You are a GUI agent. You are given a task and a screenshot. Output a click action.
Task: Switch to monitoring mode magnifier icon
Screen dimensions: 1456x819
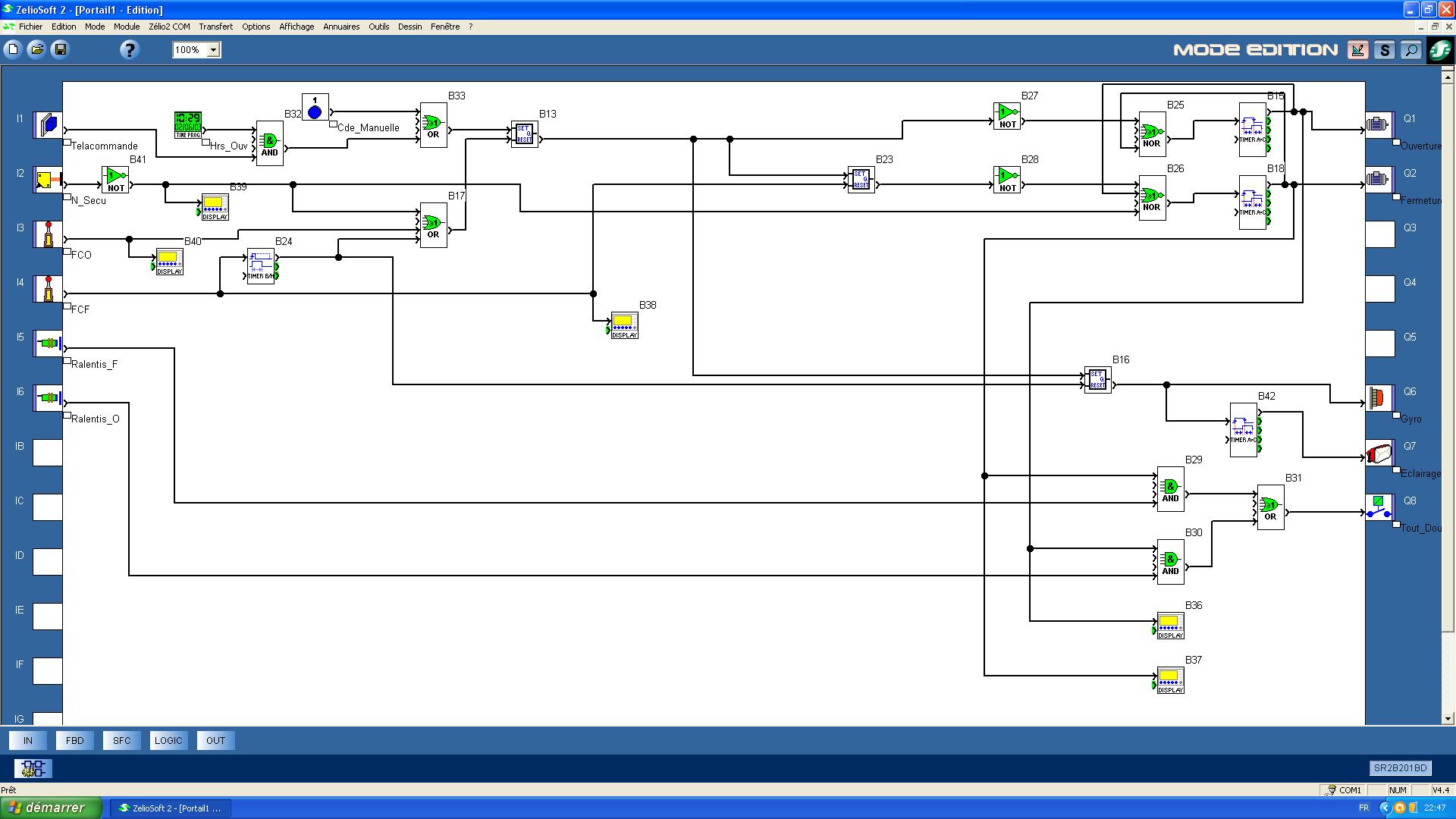coord(1410,50)
